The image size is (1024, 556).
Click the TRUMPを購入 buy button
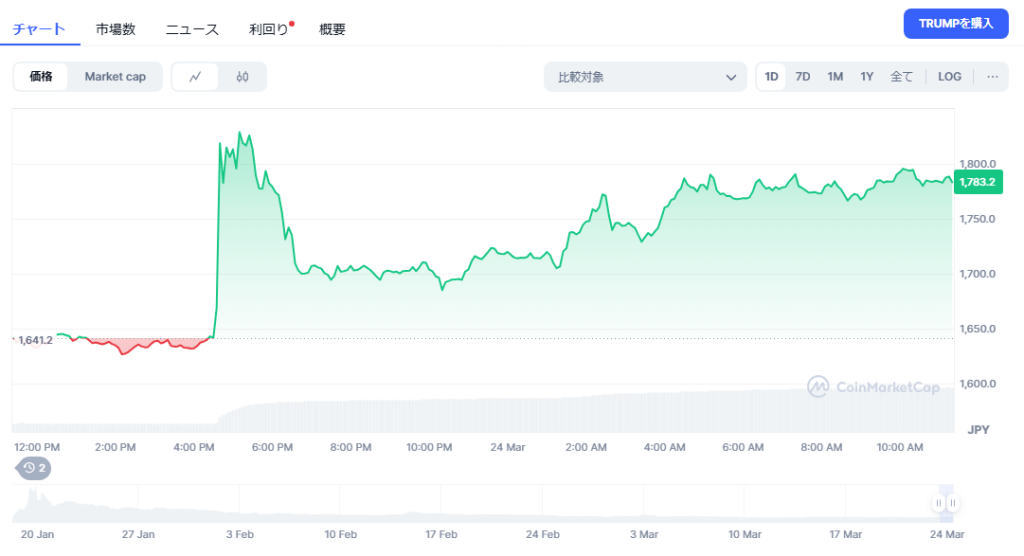955,24
